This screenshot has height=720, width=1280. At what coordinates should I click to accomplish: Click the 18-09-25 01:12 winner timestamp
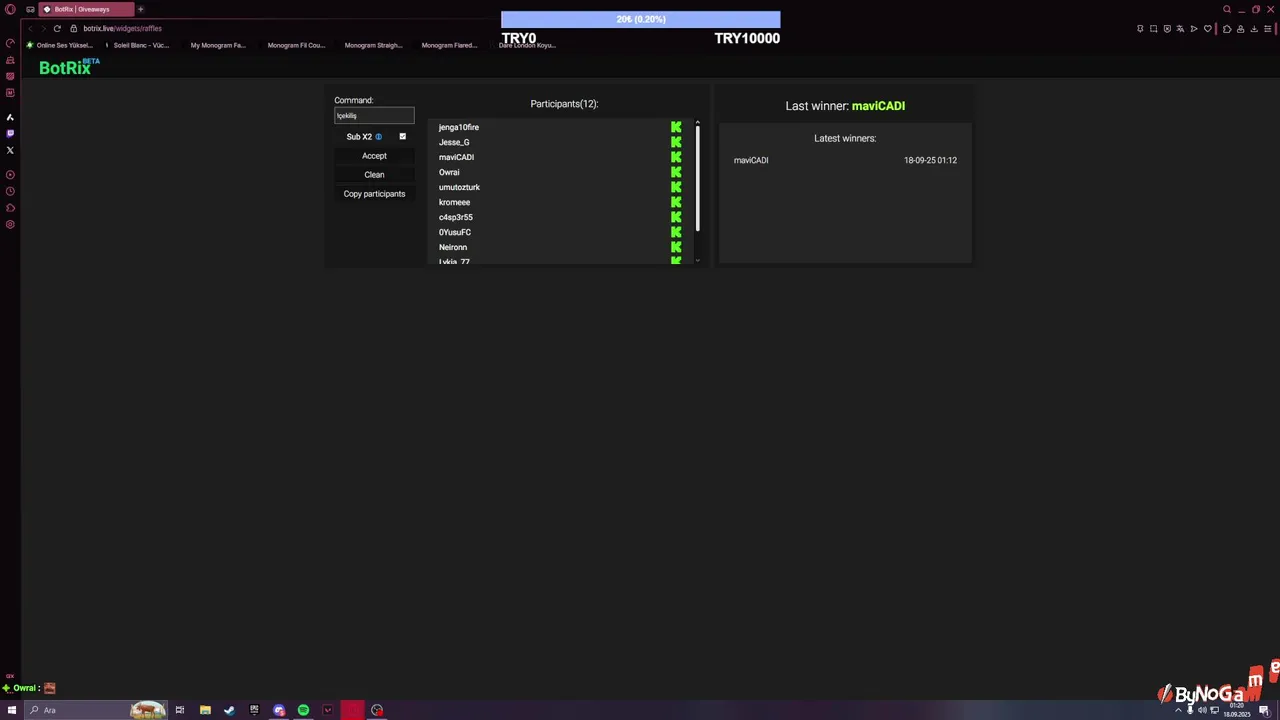(930, 160)
